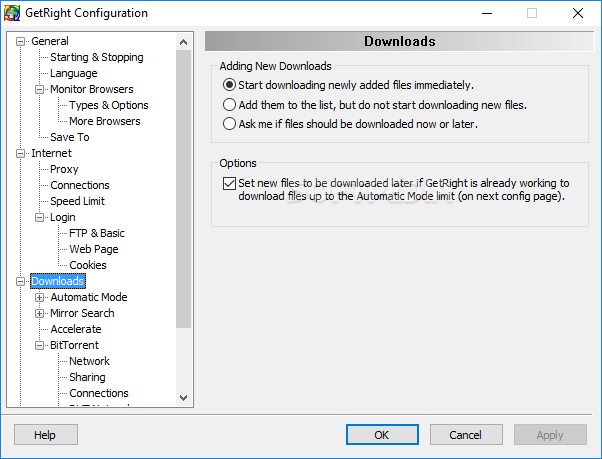
Task: Toggle 'Set new files to be downloaded later' checkbox
Action: point(229,183)
